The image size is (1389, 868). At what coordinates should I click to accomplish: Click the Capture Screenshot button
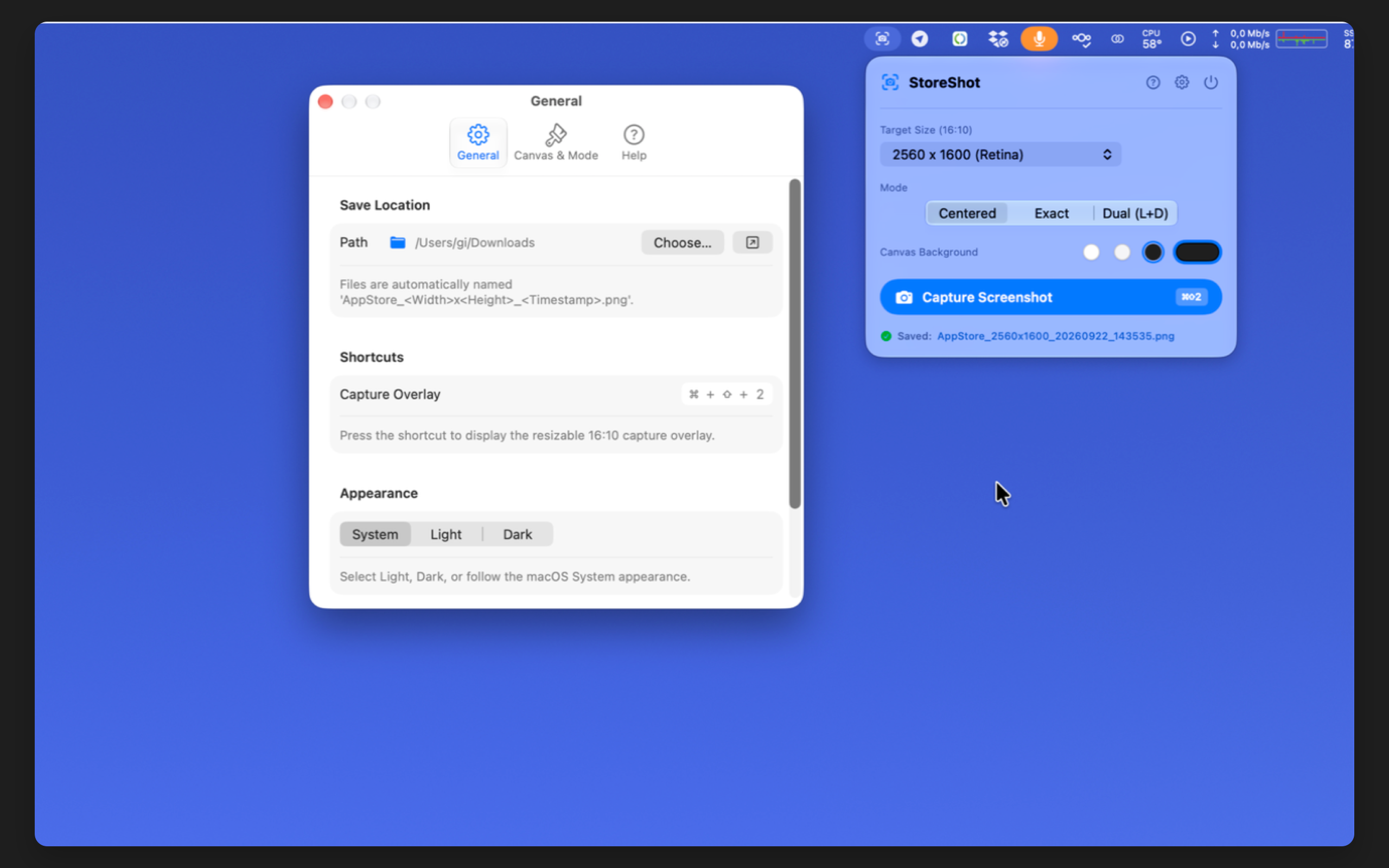[x=1050, y=297]
